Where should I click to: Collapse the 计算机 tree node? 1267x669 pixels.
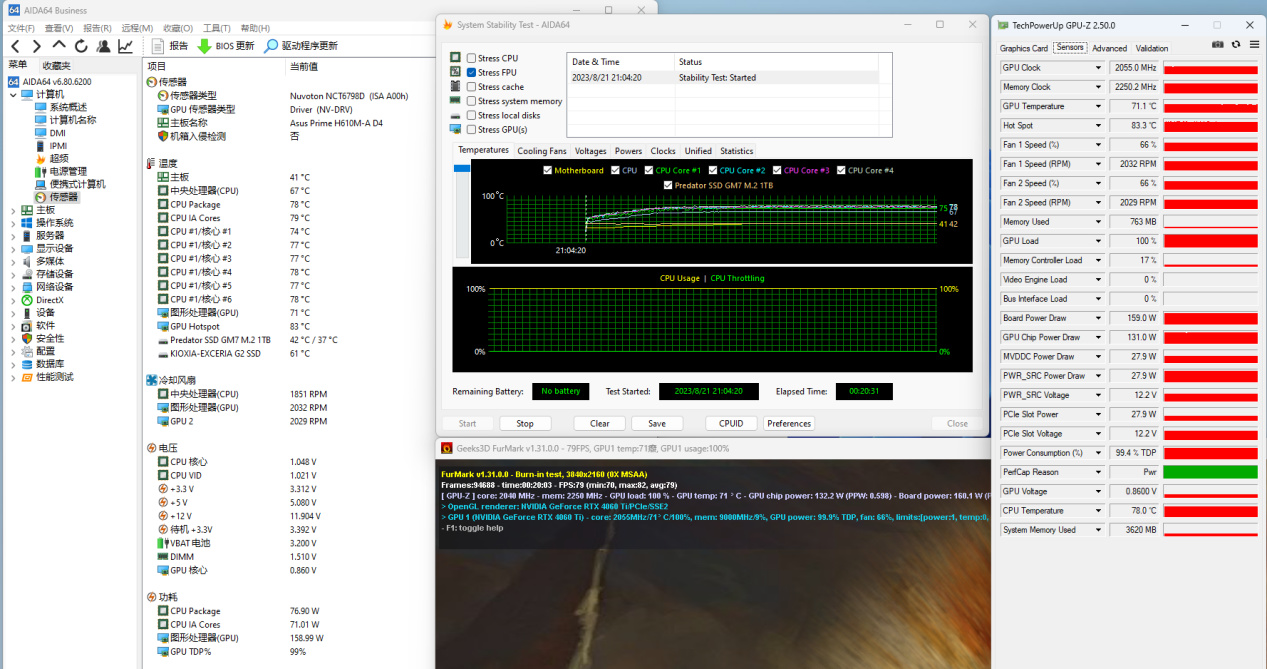(13, 94)
